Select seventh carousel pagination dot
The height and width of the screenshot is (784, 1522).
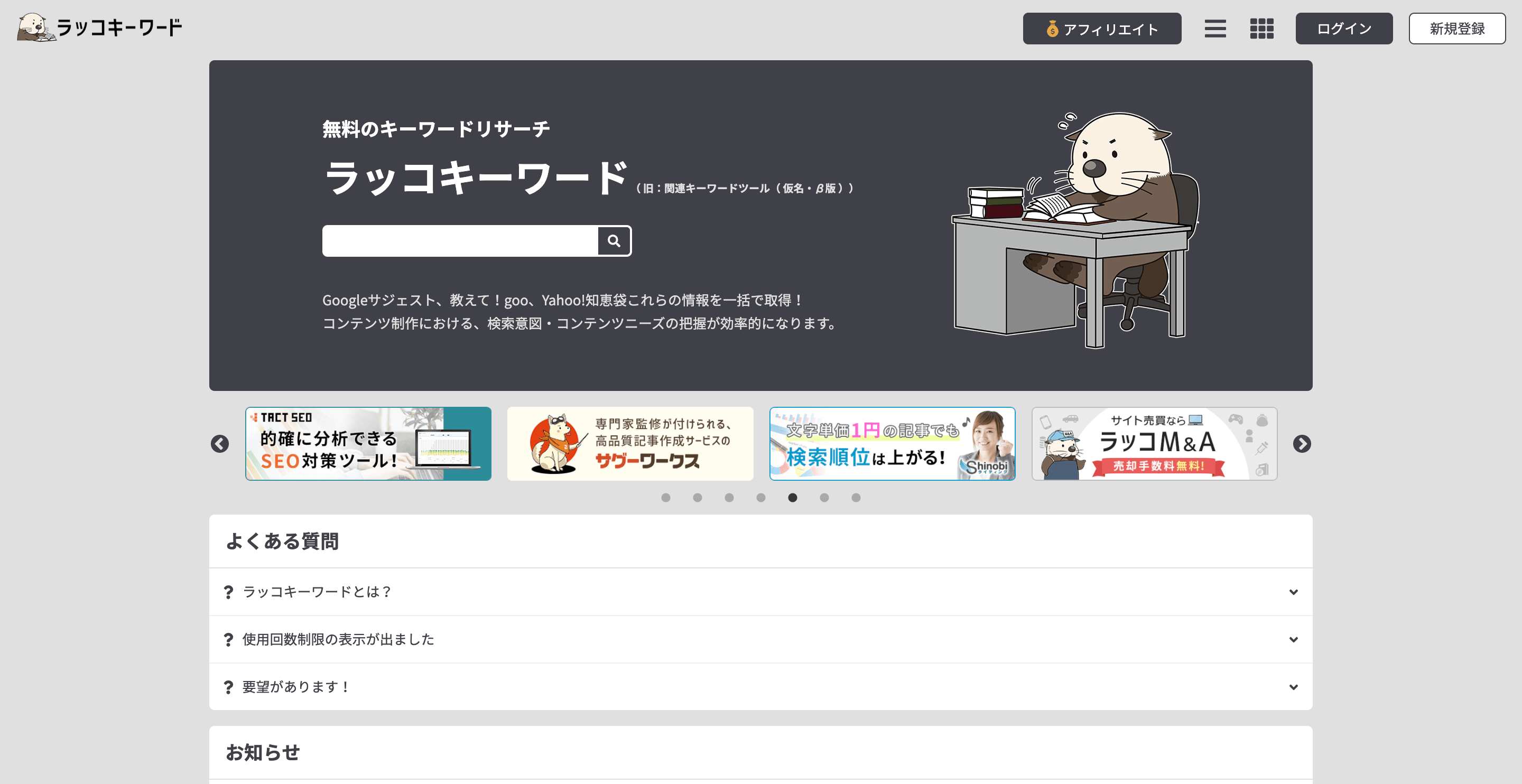(856, 498)
